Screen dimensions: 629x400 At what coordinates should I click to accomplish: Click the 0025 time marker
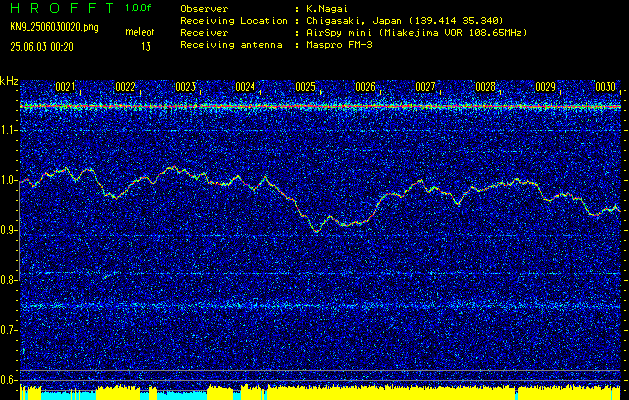click(305, 87)
